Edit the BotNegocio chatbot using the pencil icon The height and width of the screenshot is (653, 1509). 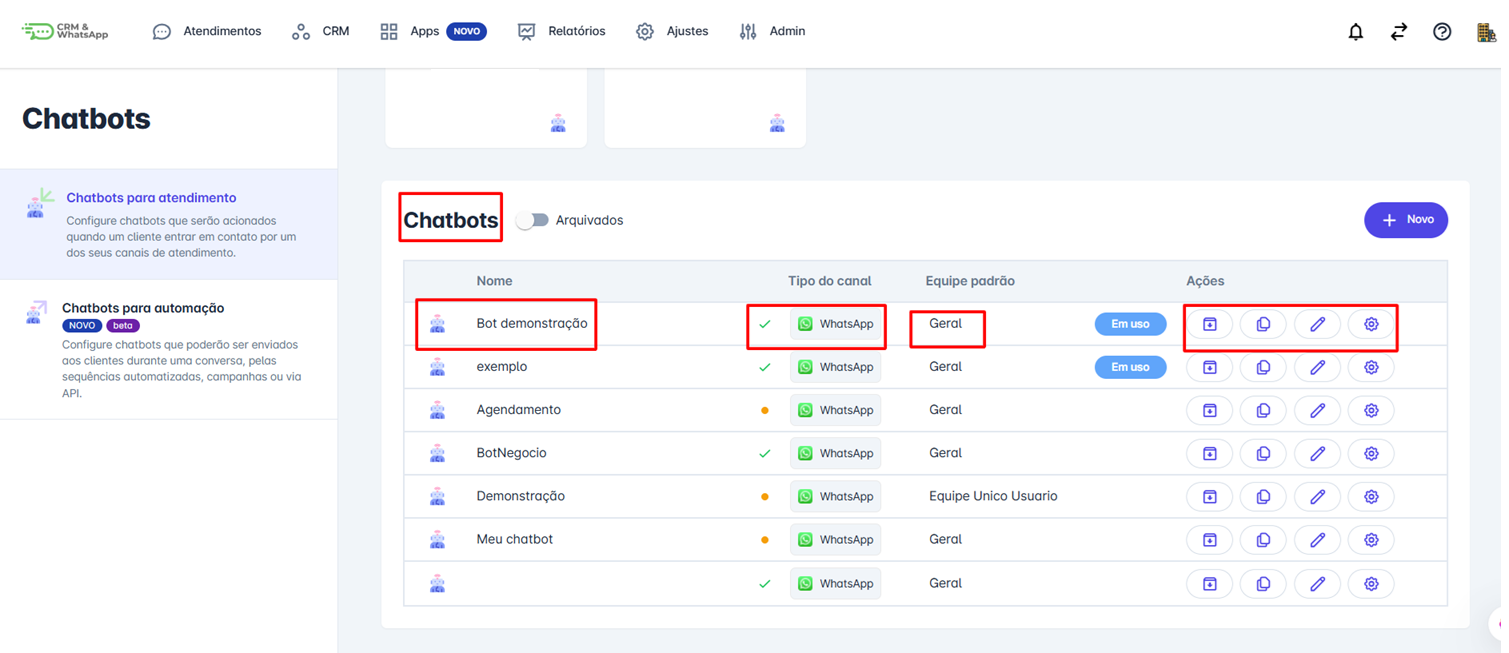click(x=1317, y=452)
